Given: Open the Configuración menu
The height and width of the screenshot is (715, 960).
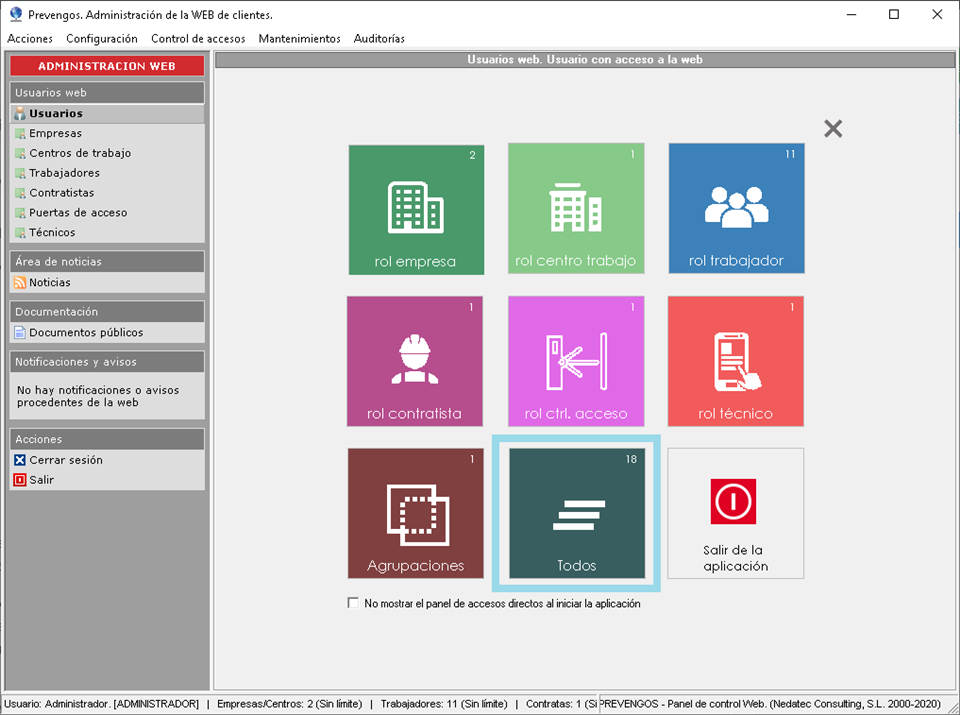Looking at the screenshot, I should [102, 38].
